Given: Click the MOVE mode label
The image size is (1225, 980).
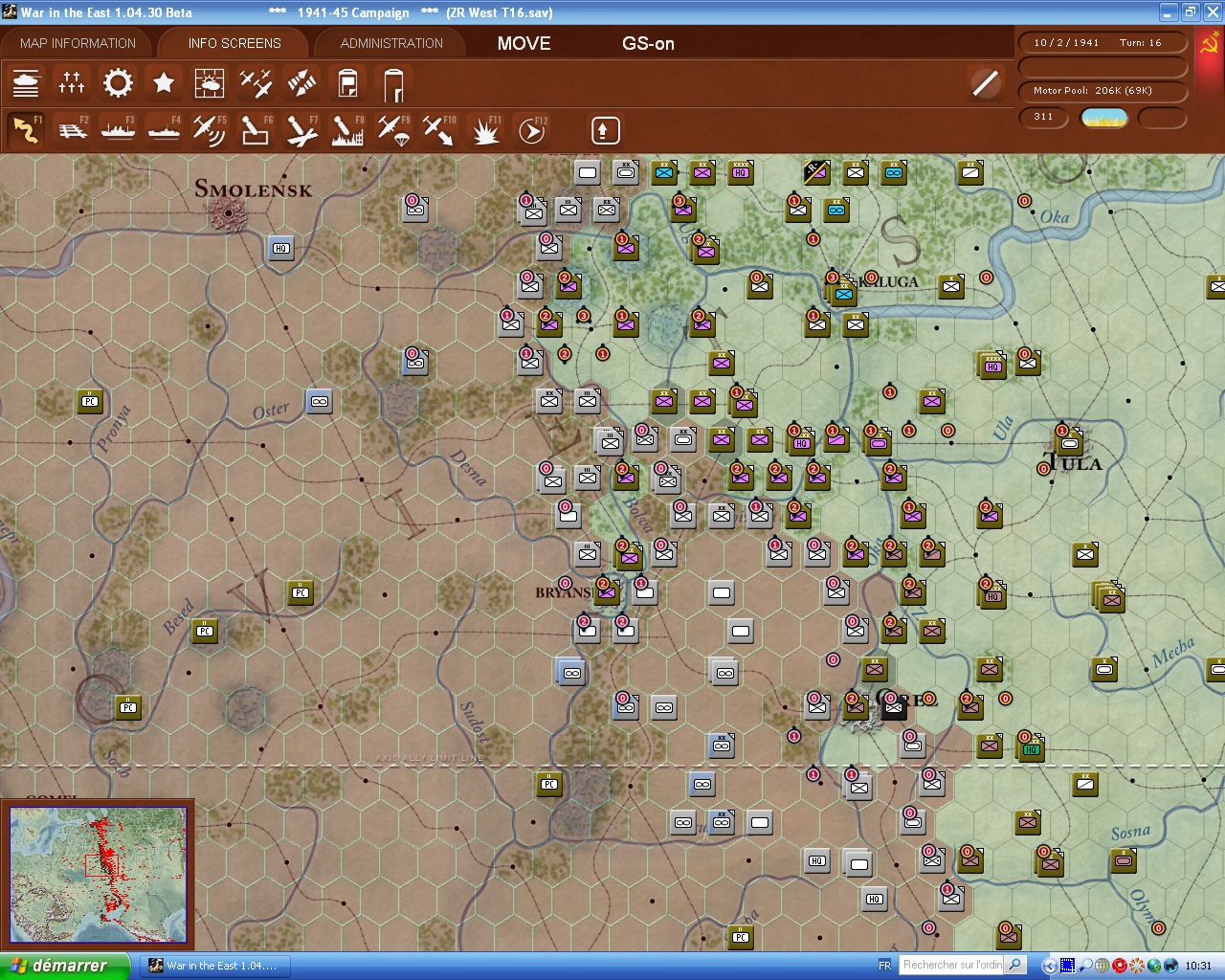Looking at the screenshot, I should (x=524, y=43).
